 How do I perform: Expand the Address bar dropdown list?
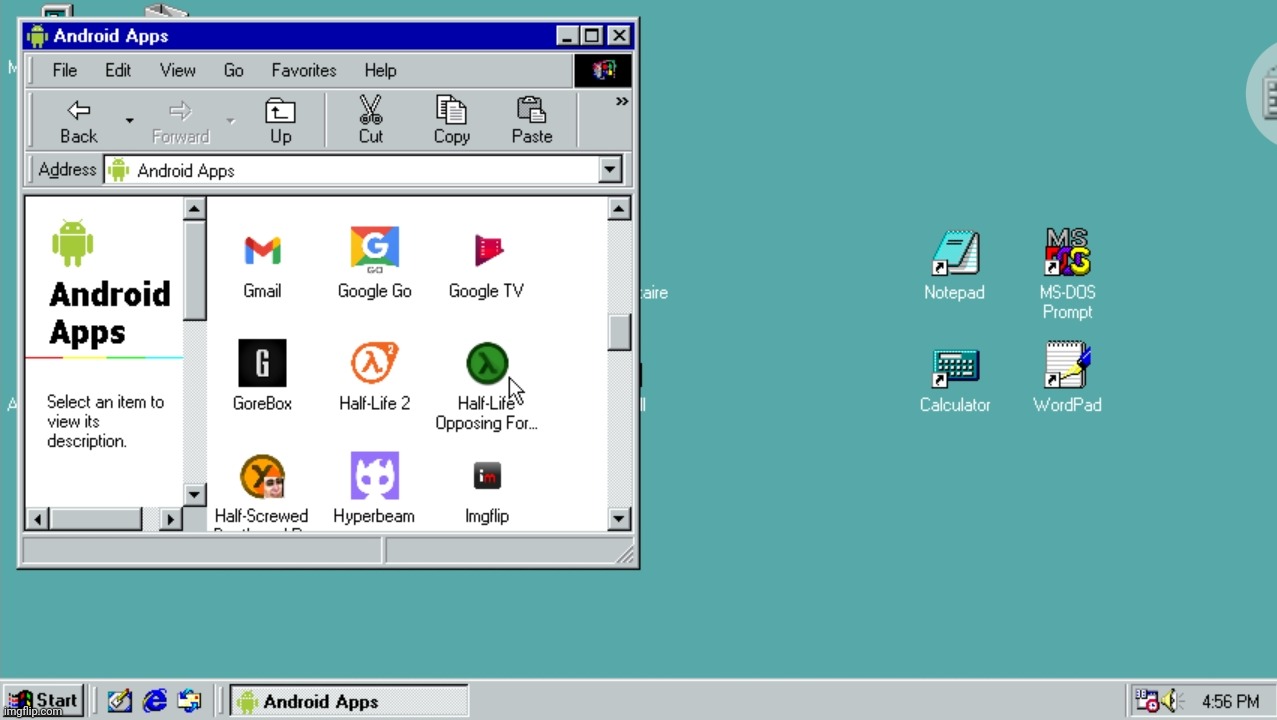click(x=610, y=170)
